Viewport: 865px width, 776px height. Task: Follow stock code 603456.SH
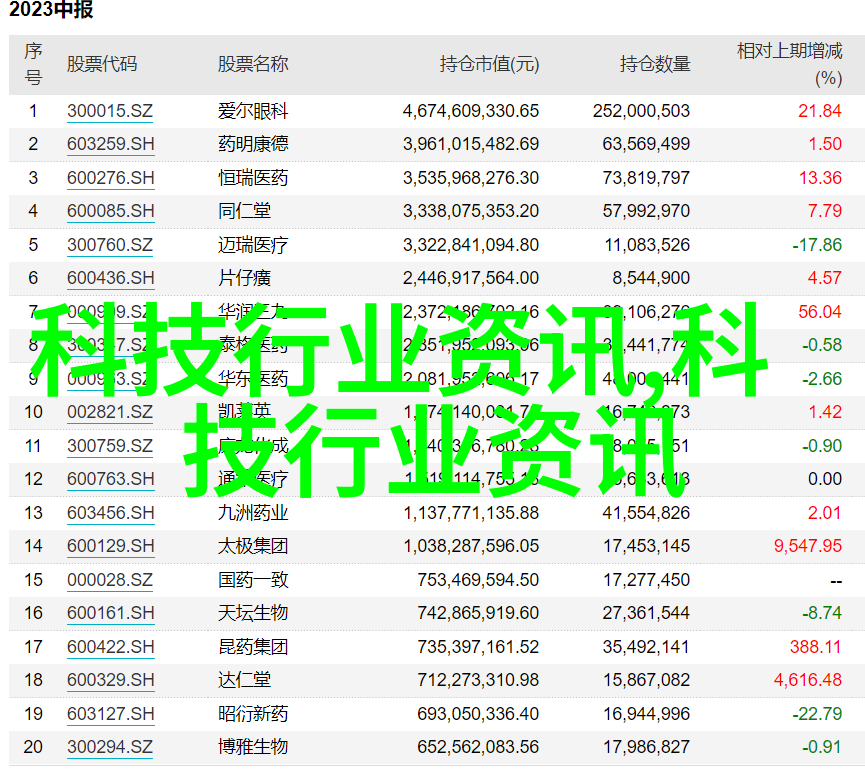click(x=110, y=513)
